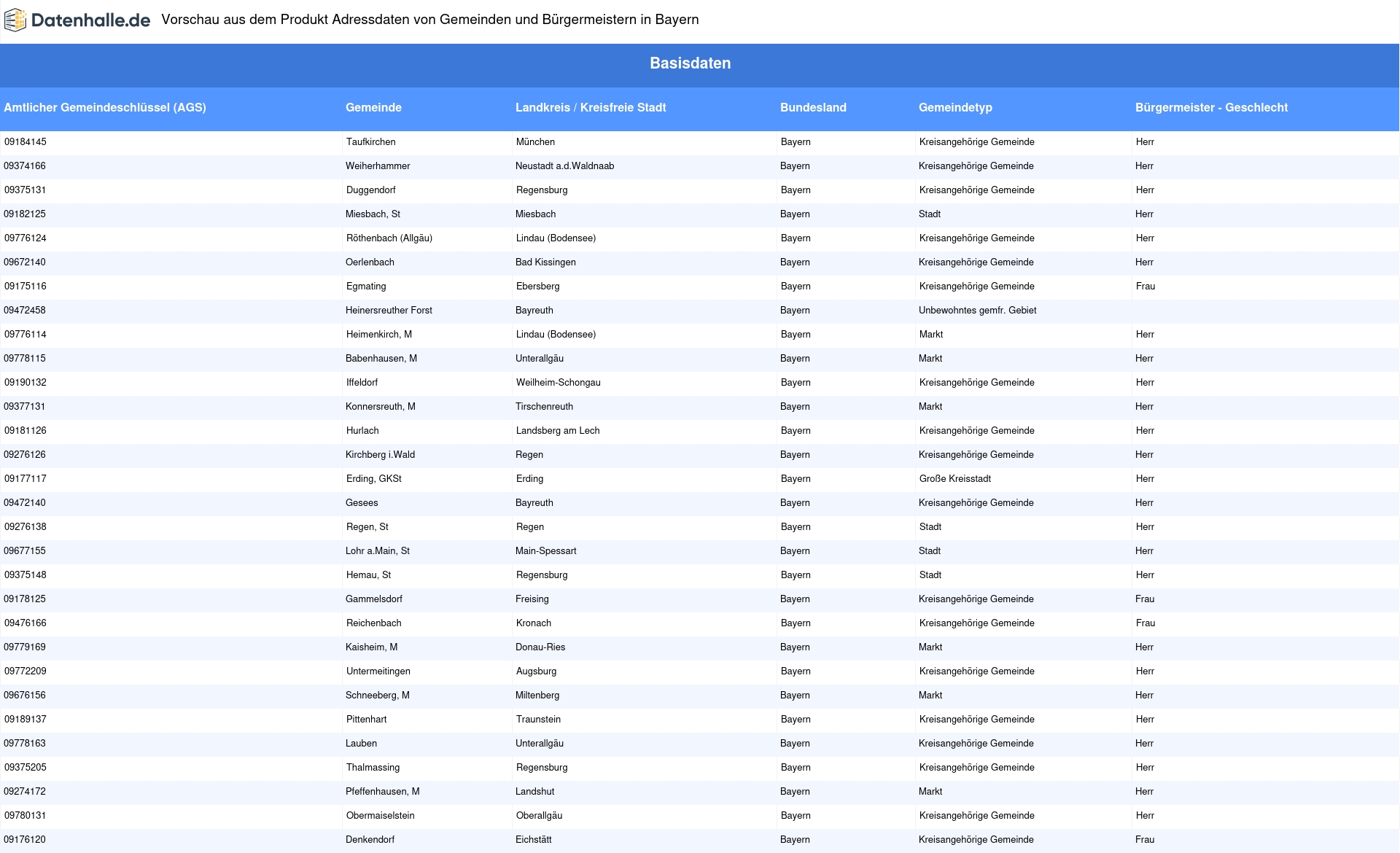Select Konnersreuth, M cell
The height and width of the screenshot is (853, 1400).
click(x=381, y=406)
